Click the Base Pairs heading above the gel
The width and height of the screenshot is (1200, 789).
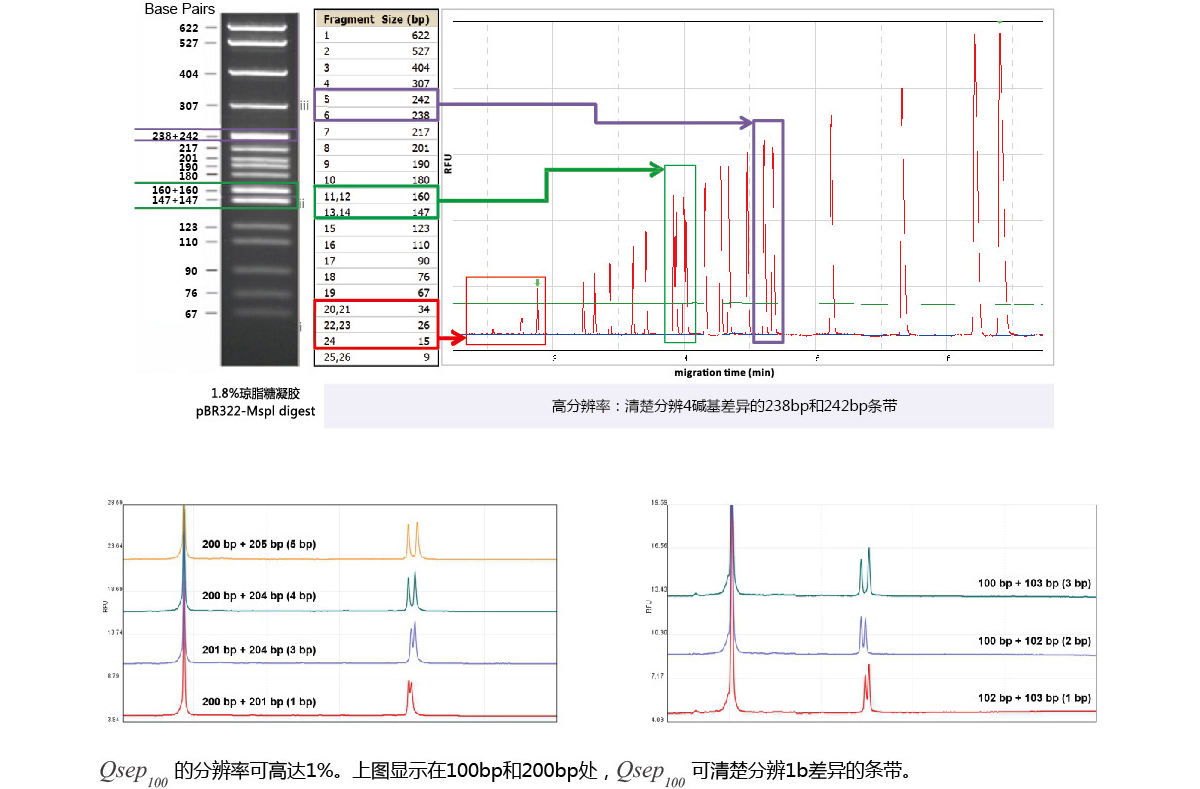[x=179, y=9]
